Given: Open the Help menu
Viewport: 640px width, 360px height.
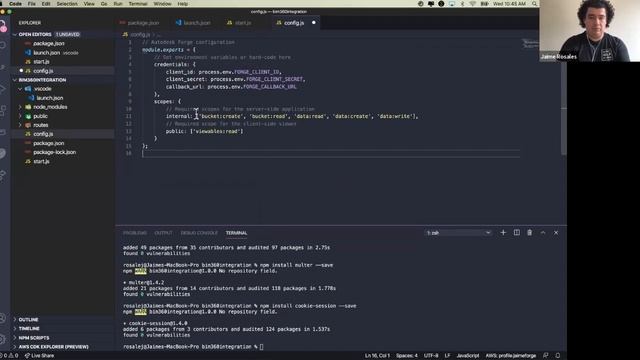Looking at the screenshot, I should 183,4.
